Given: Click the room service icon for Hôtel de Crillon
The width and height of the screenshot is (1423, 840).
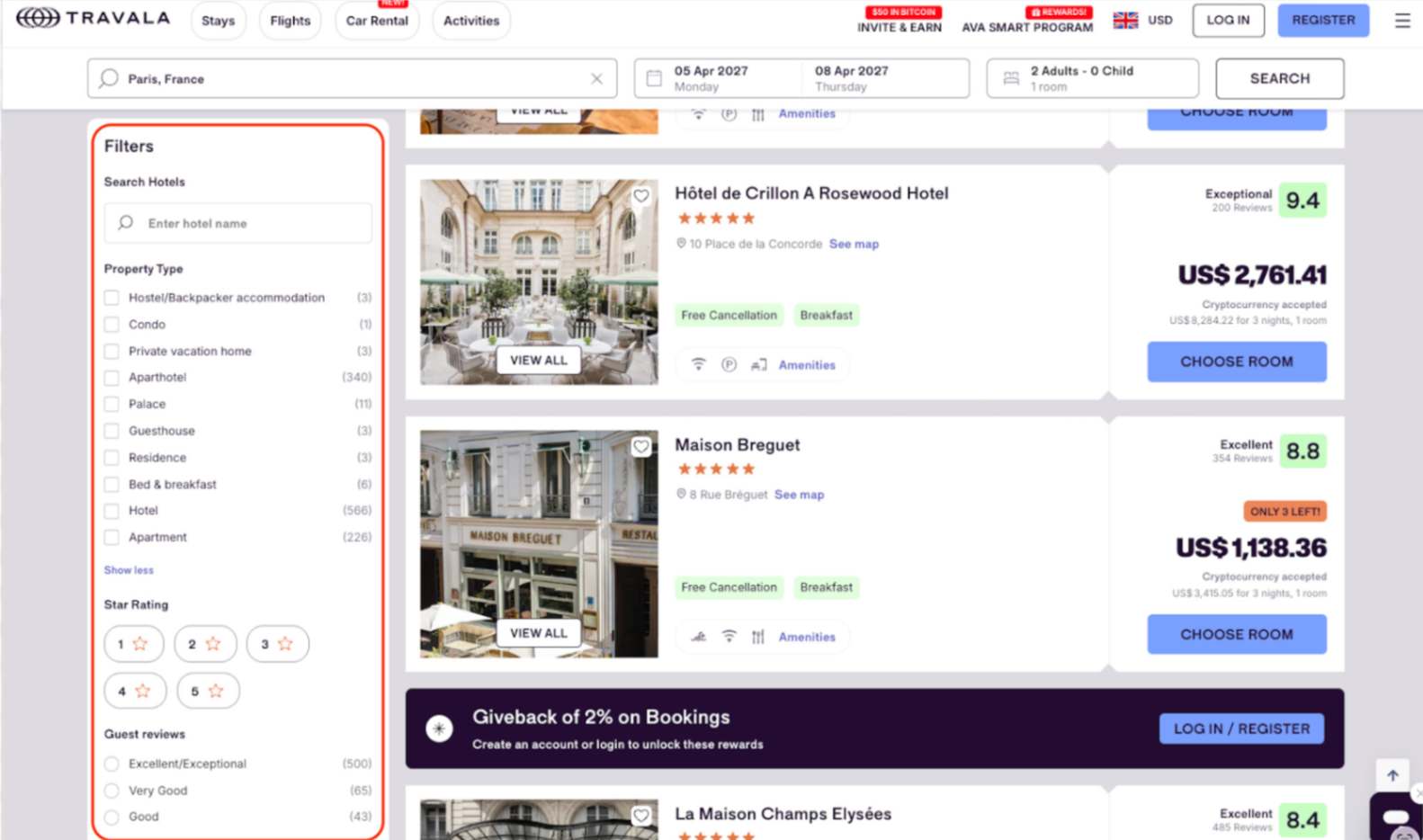Looking at the screenshot, I should 758,364.
